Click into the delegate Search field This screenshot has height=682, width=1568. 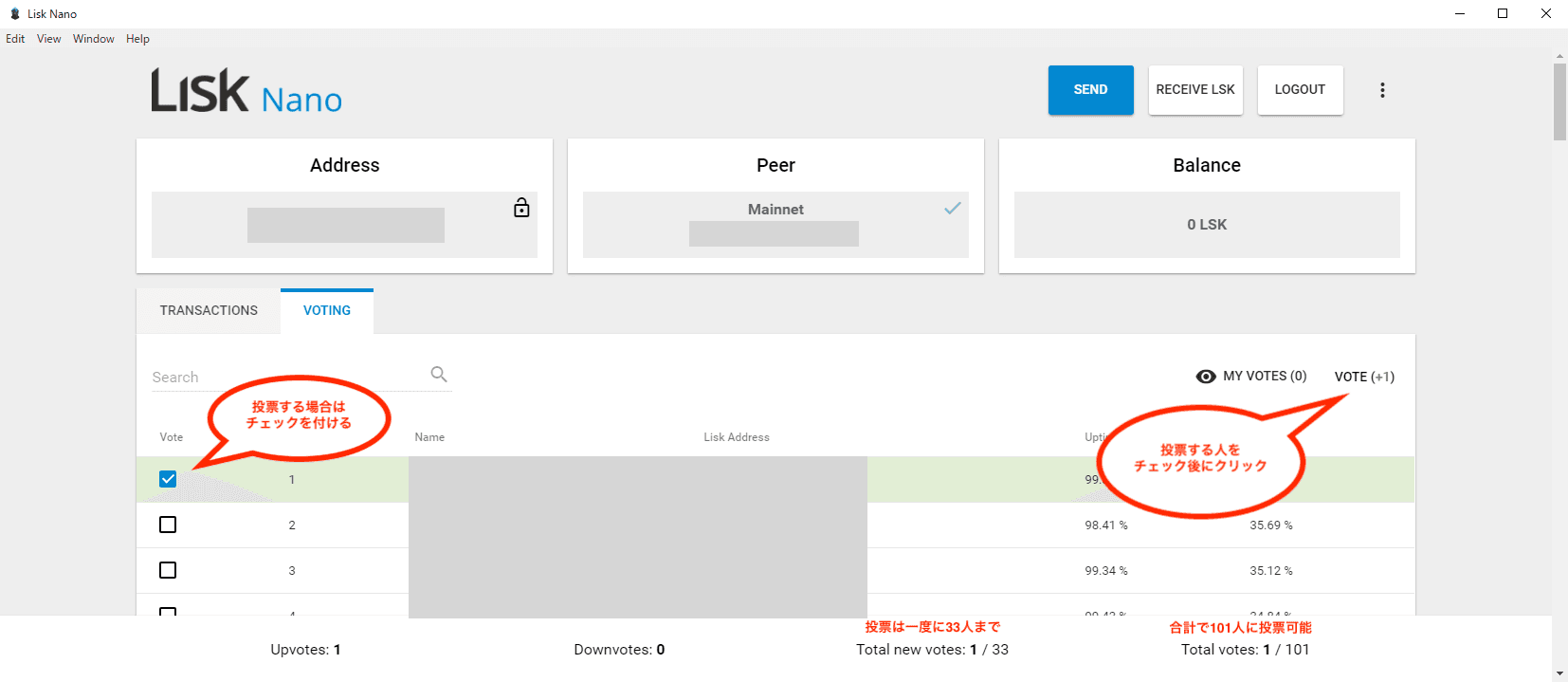(284, 377)
